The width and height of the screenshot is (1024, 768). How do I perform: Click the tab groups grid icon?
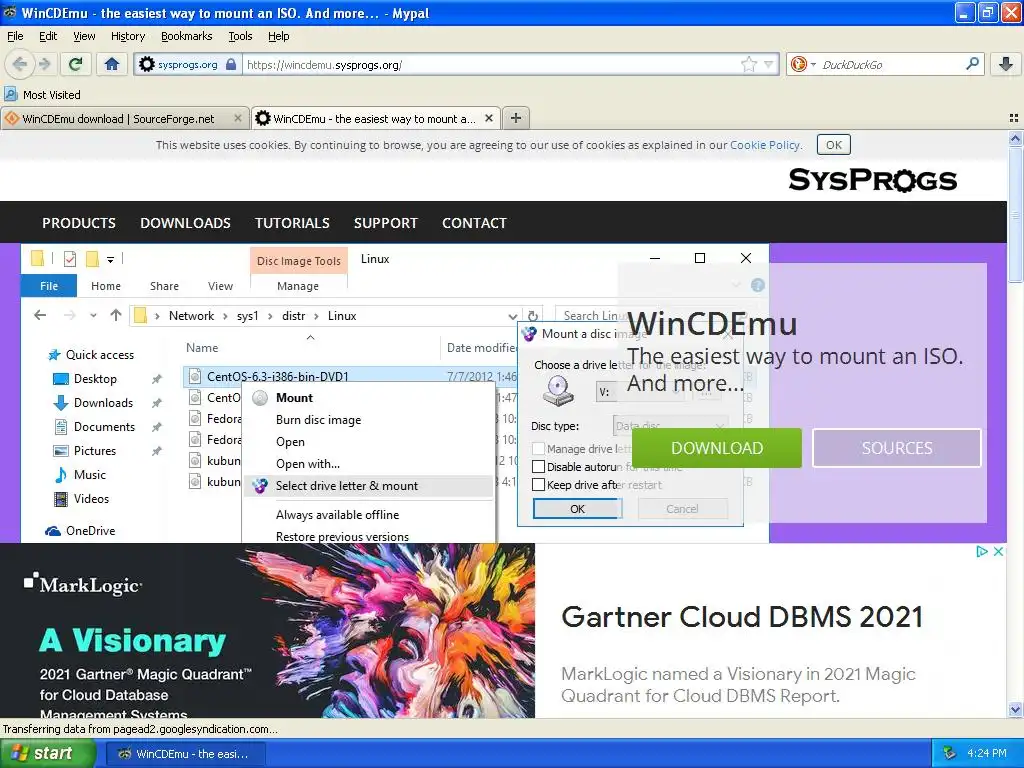(x=1014, y=118)
